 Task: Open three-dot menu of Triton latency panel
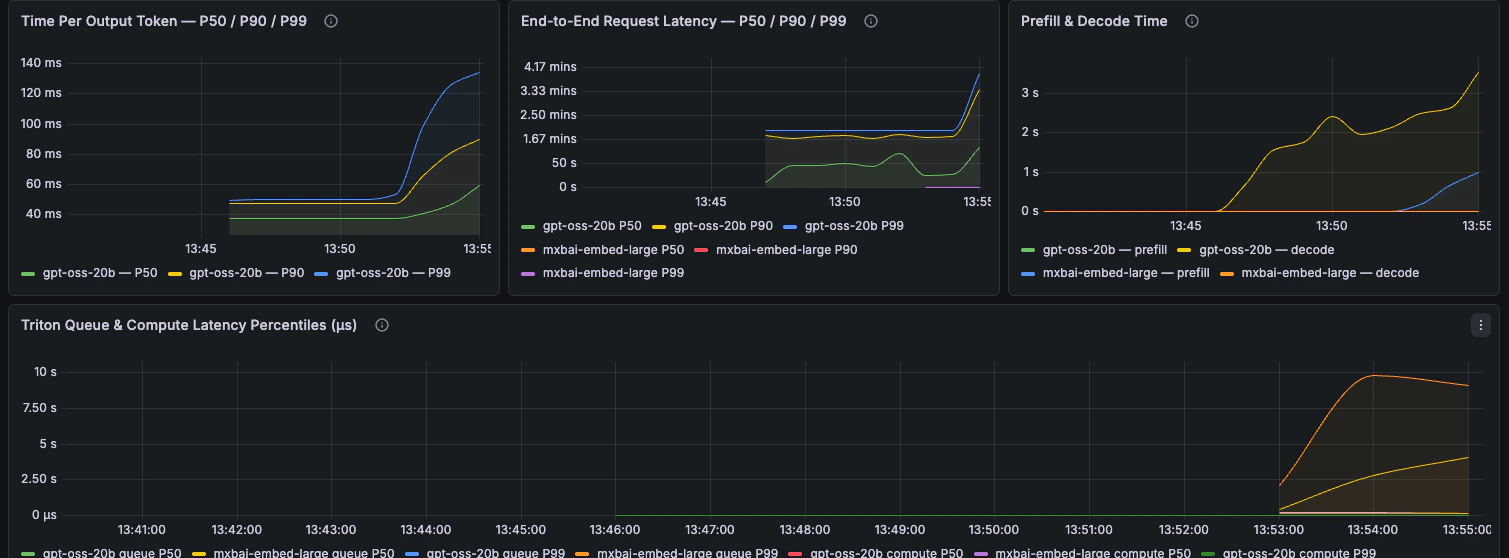[1481, 325]
